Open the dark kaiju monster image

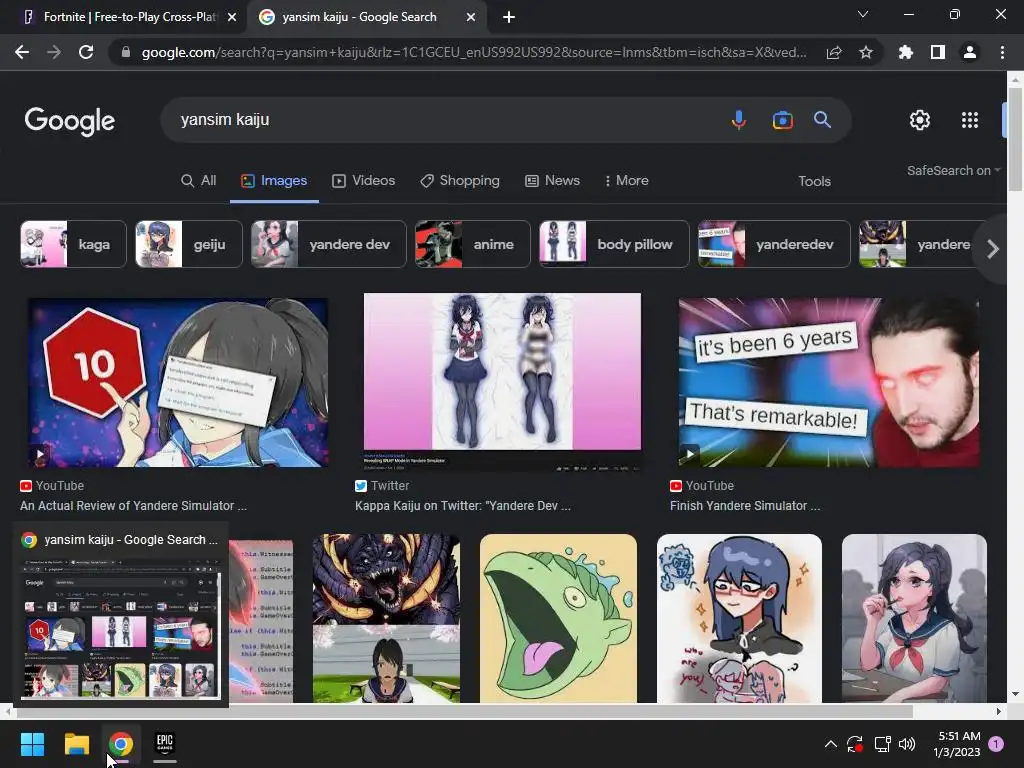coord(386,618)
